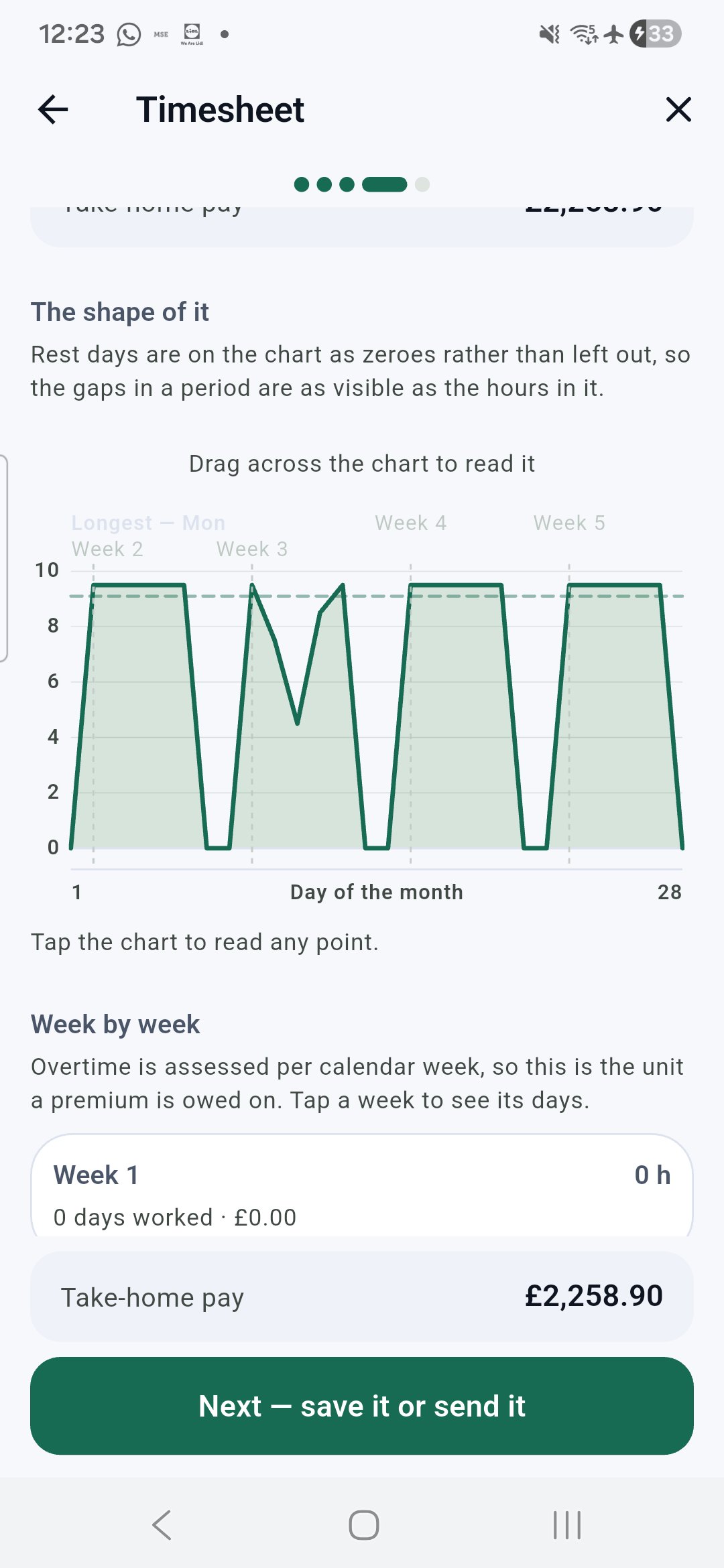Image resolution: width=724 pixels, height=1568 pixels.
Task: Tap Android home navigation button
Action: click(363, 1525)
